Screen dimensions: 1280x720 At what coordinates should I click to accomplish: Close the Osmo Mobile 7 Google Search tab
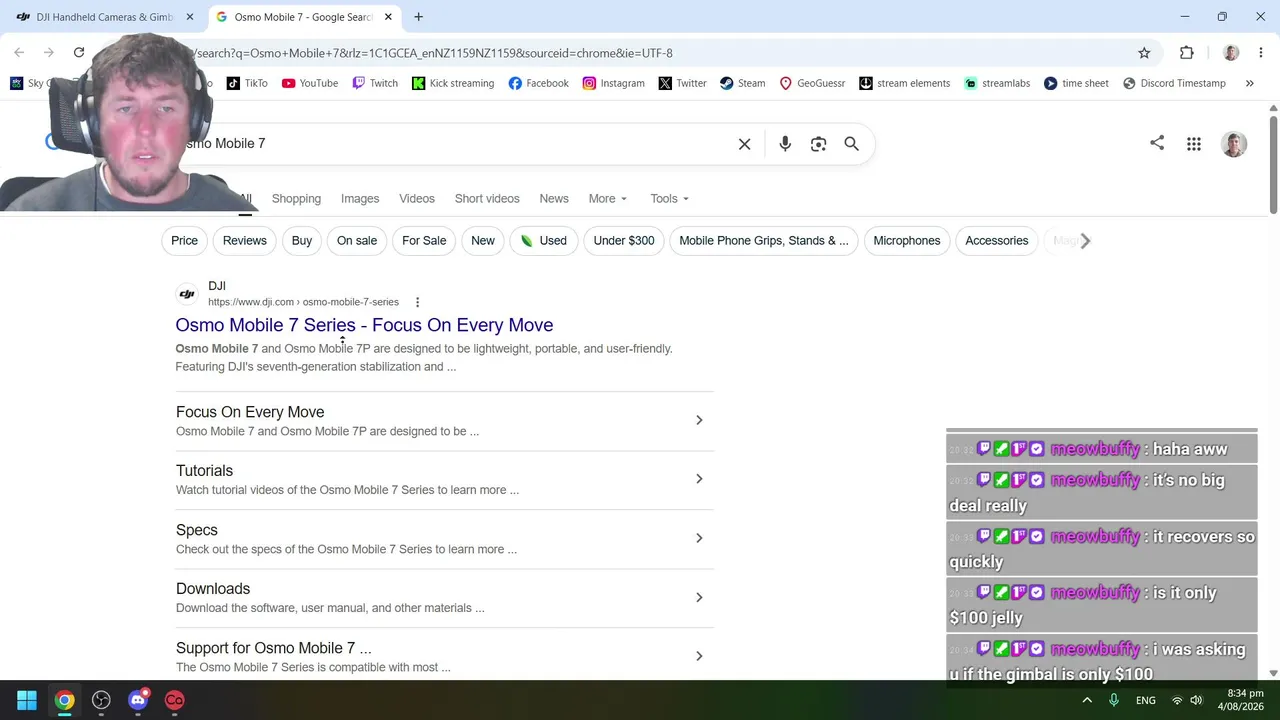point(388,17)
